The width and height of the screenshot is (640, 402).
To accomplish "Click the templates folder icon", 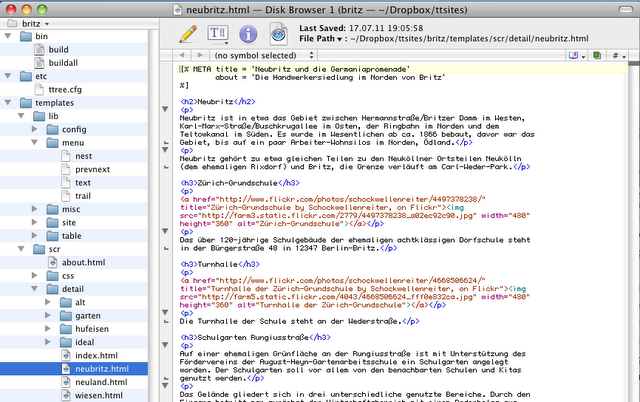I will [26, 103].
